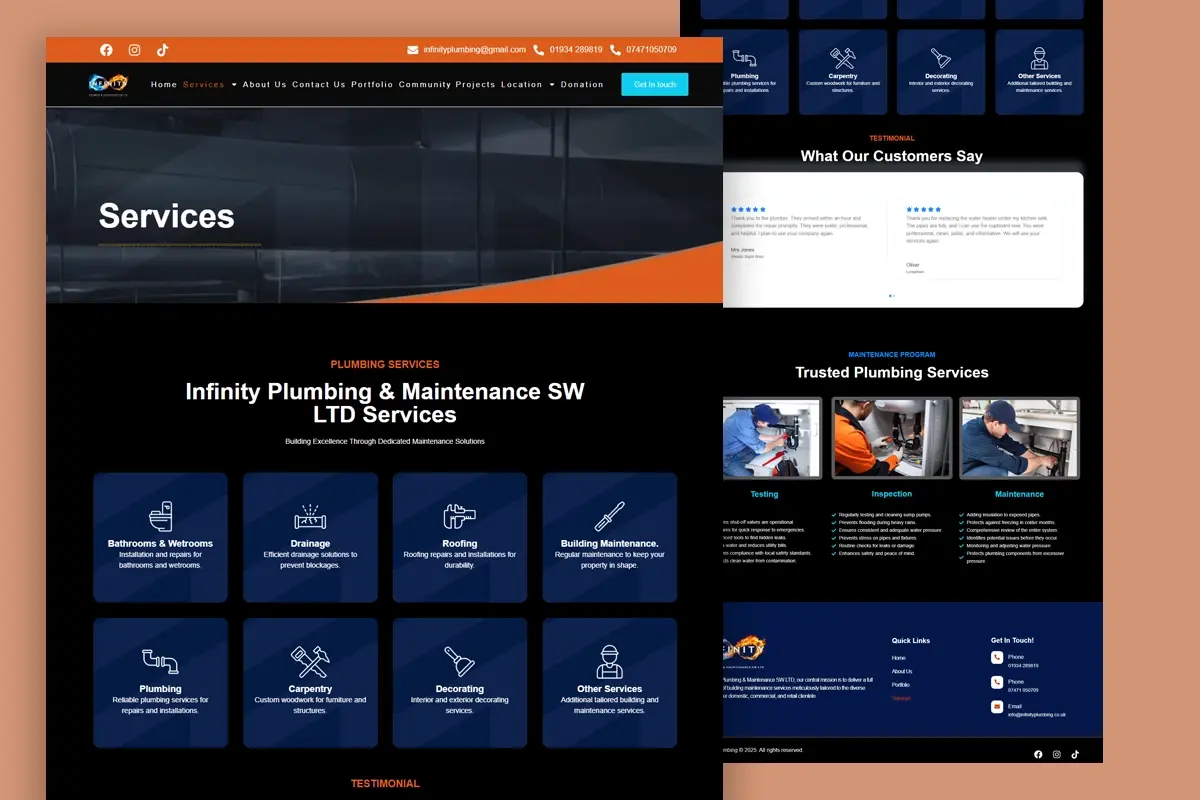Open the Facebook icon in the top header bar
Image resolution: width=1200 pixels, height=800 pixels.
tap(106, 50)
